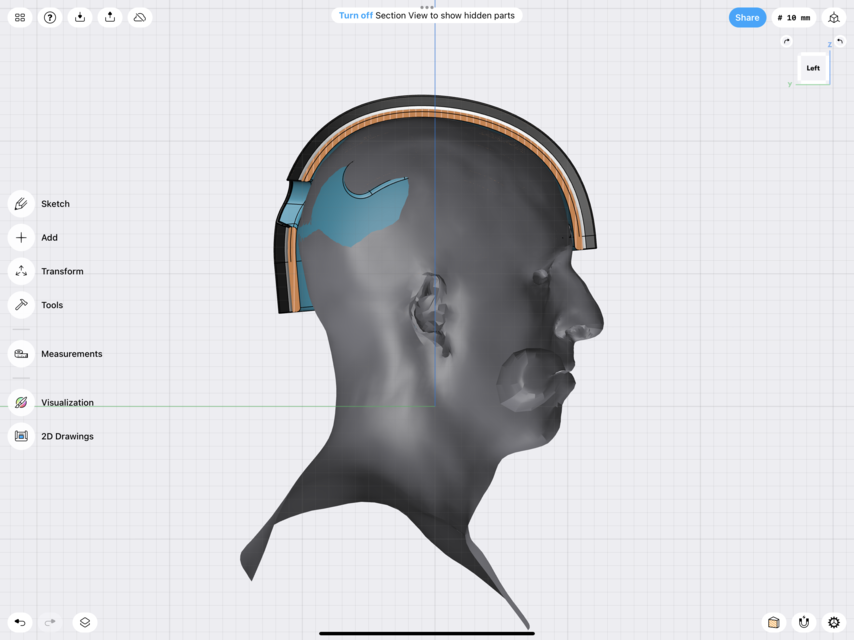Share the design
The image size is (854, 640).
tap(747, 17)
